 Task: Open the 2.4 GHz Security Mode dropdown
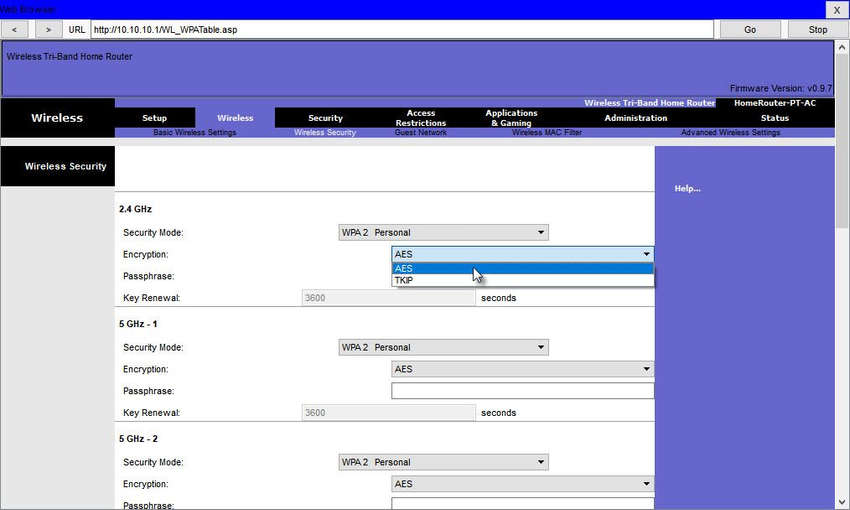pos(443,233)
